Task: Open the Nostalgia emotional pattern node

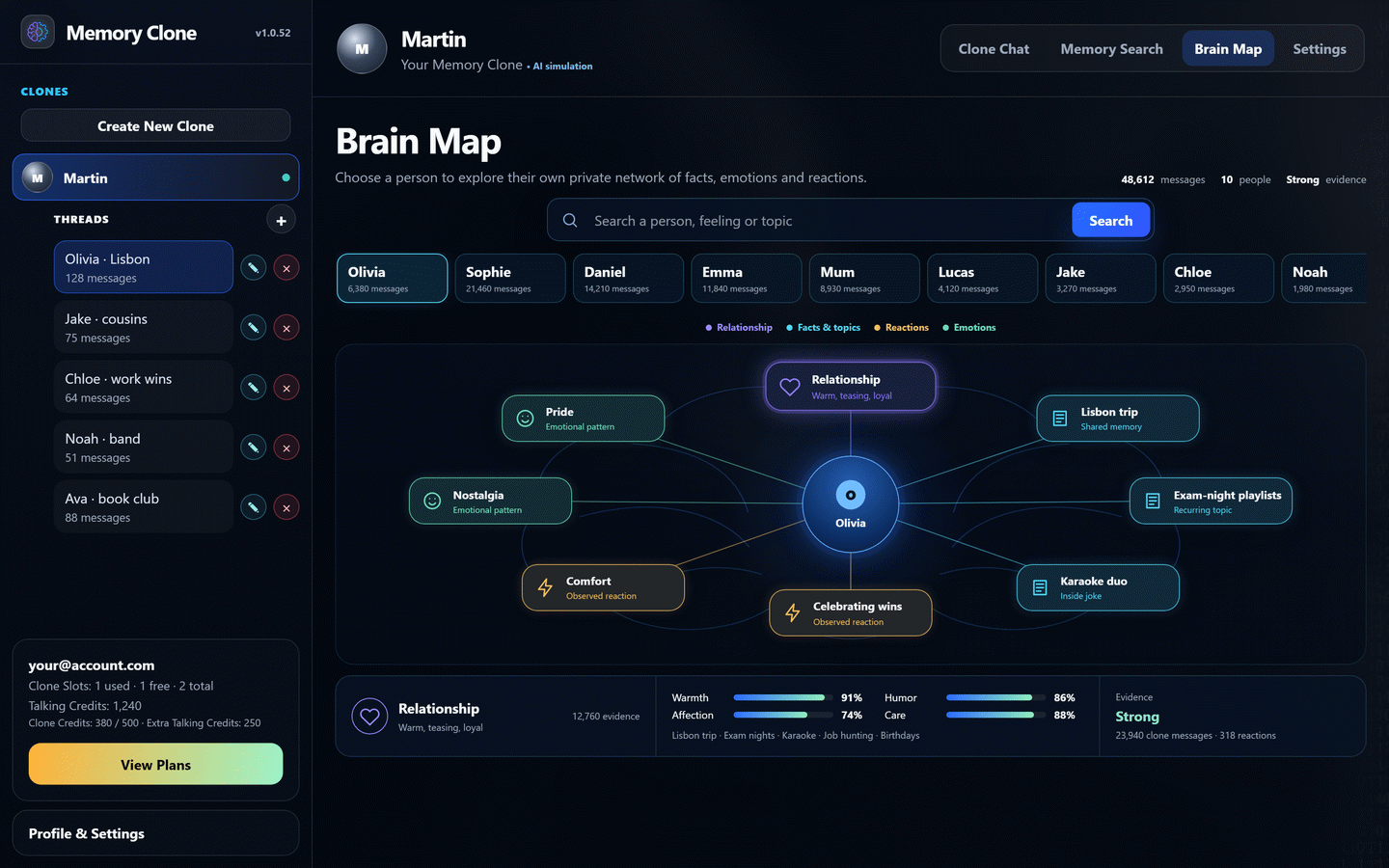Action: tap(490, 502)
